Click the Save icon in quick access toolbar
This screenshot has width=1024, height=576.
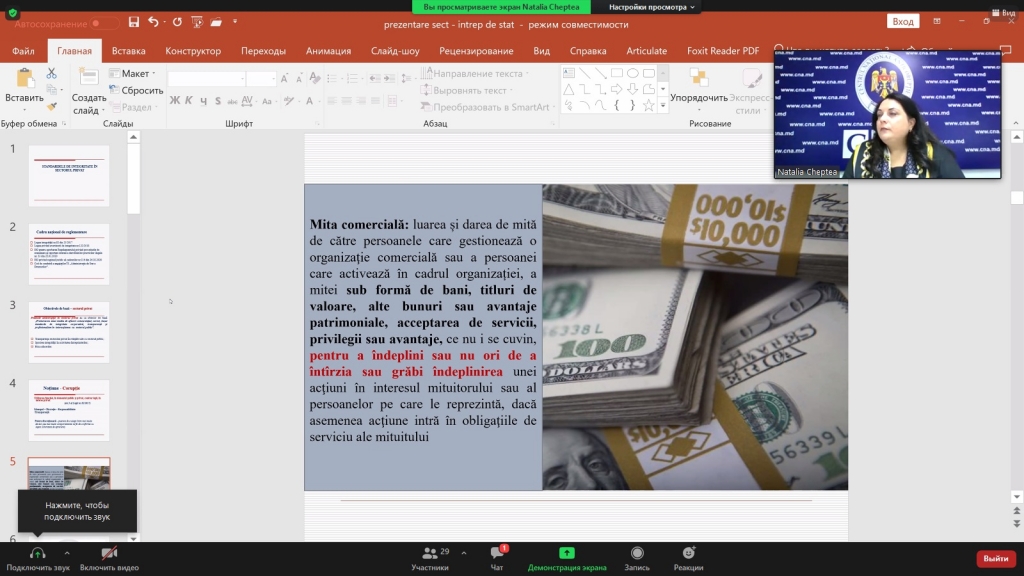point(130,22)
